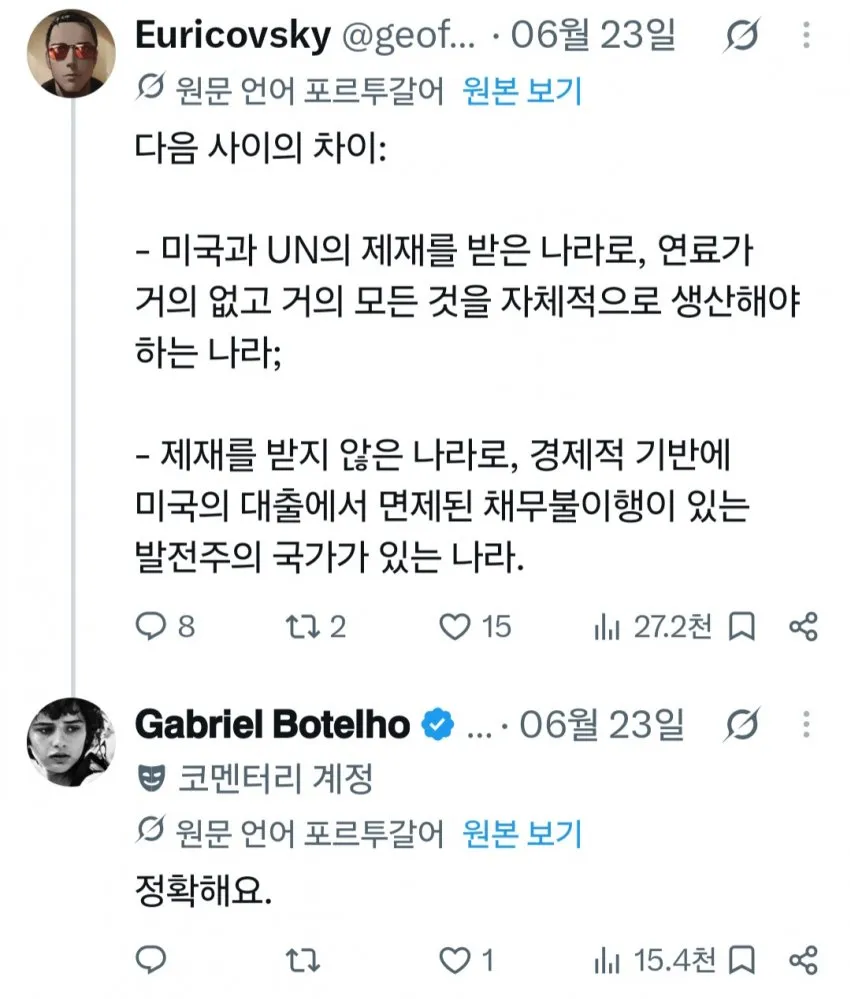850x999 pixels.
Task: View analytics showing 15.4천 views
Action: pos(654,960)
